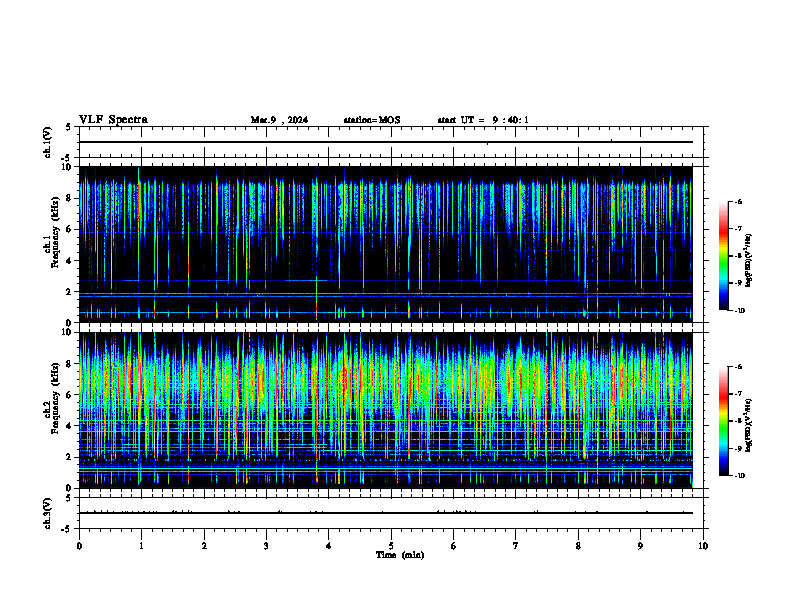Viewport: 792px width, 612px height.
Task: Click the "VLF Spectra" title text
Action: [113, 120]
